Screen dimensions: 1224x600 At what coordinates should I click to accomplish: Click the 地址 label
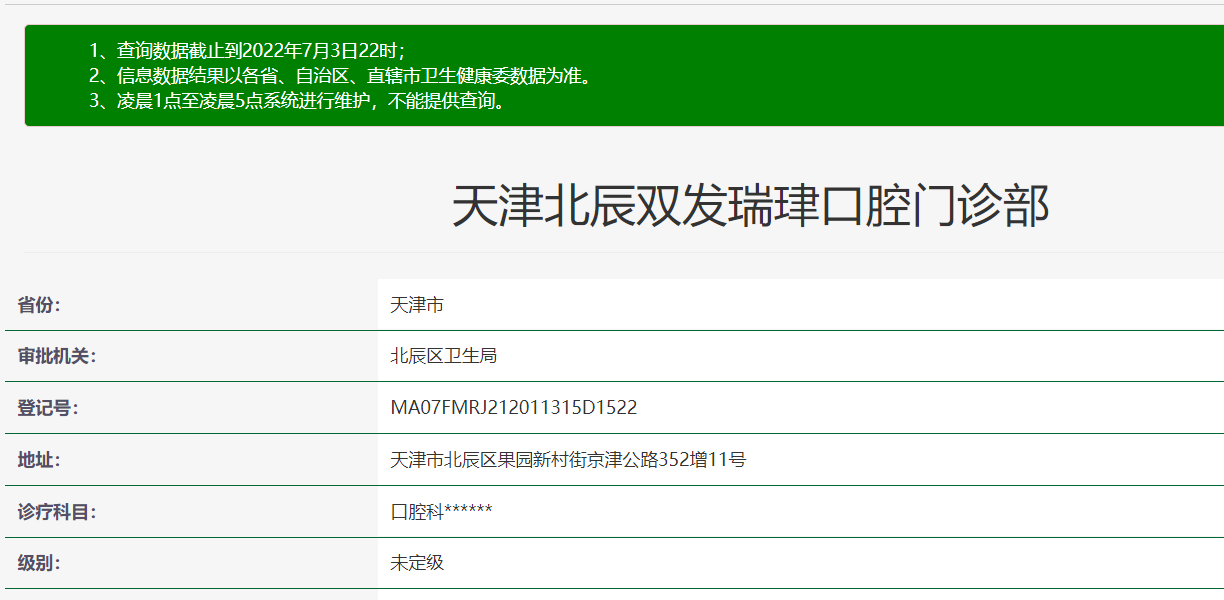[x=39, y=460]
